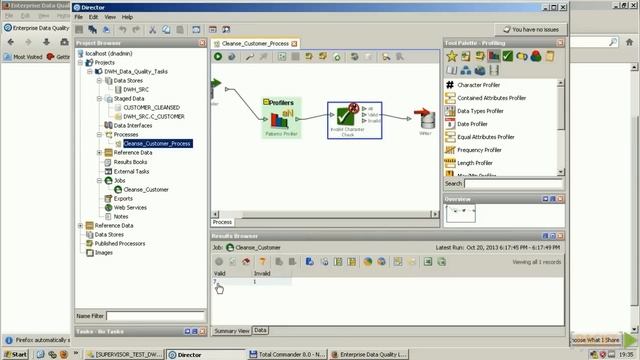Click the Firefox Home icon in background browser
640x360 pixels.
point(629,42)
